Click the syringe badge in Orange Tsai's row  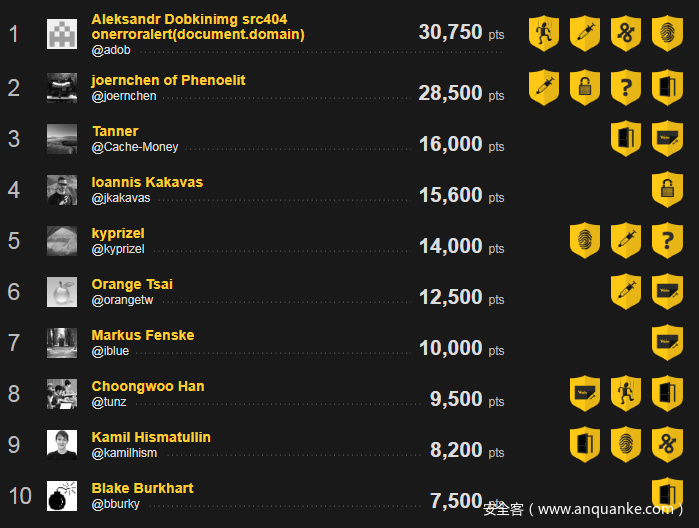point(626,291)
